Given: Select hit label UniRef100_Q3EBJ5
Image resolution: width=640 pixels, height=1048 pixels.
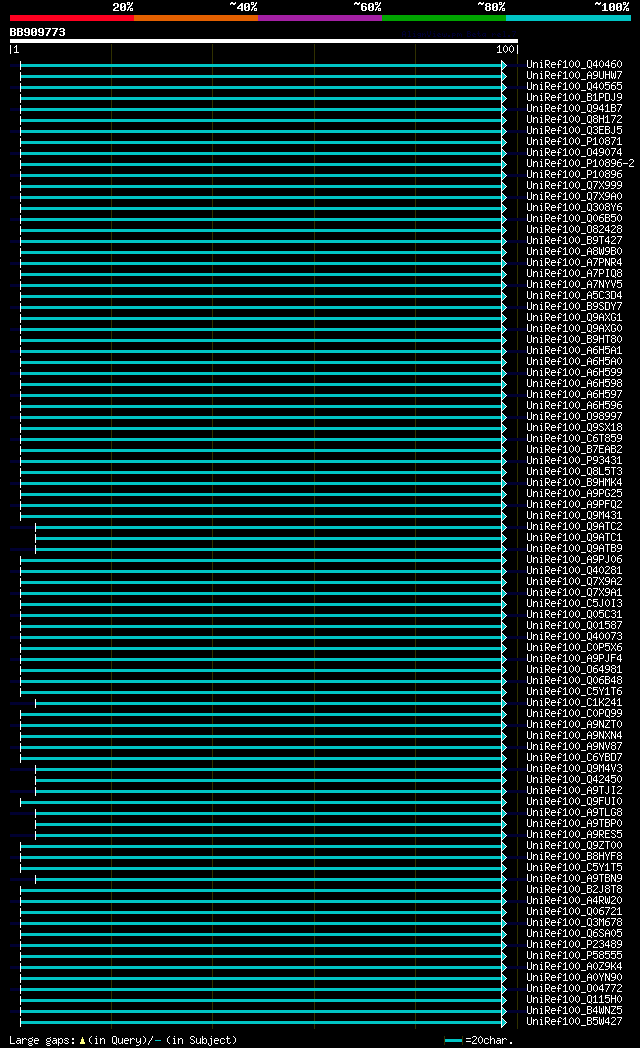Looking at the screenshot, I should coord(574,131).
